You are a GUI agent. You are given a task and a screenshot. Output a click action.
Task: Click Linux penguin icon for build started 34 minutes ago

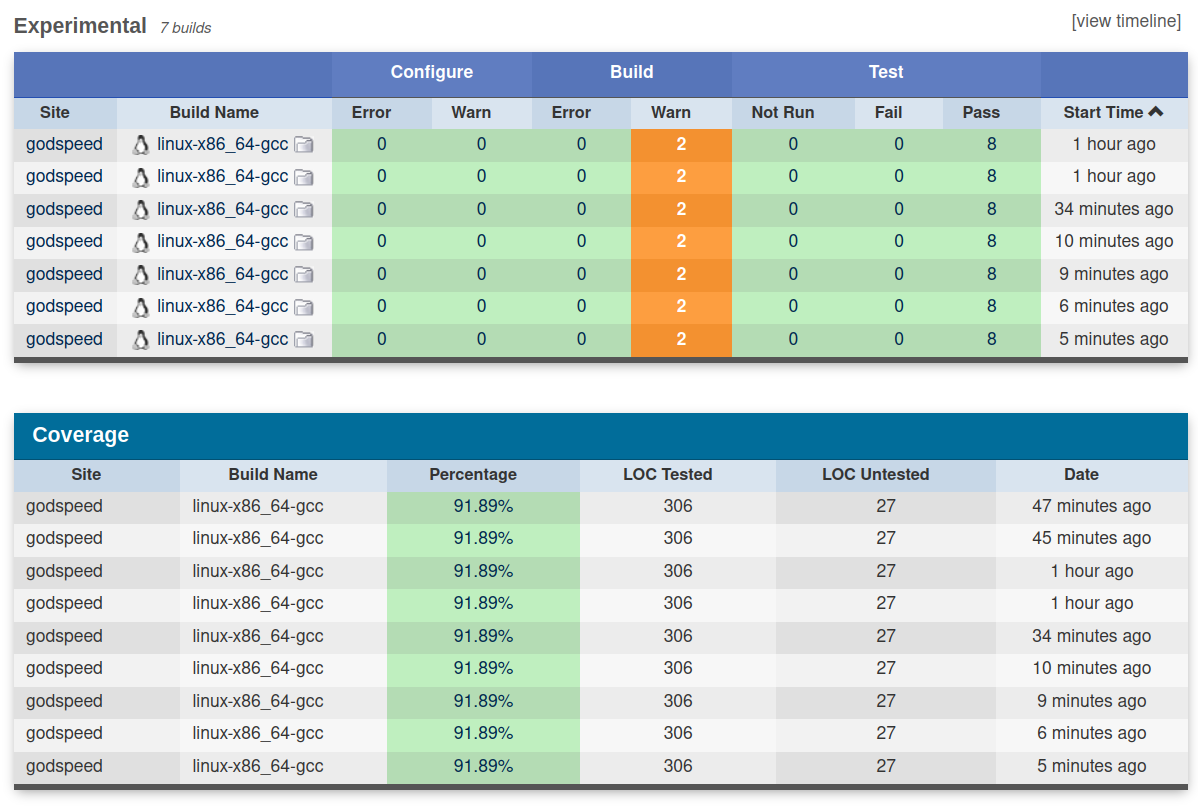pos(141,210)
